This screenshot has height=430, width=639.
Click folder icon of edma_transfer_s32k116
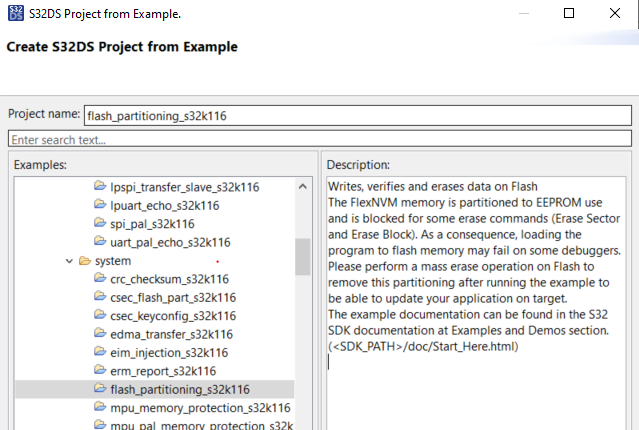[100, 333]
